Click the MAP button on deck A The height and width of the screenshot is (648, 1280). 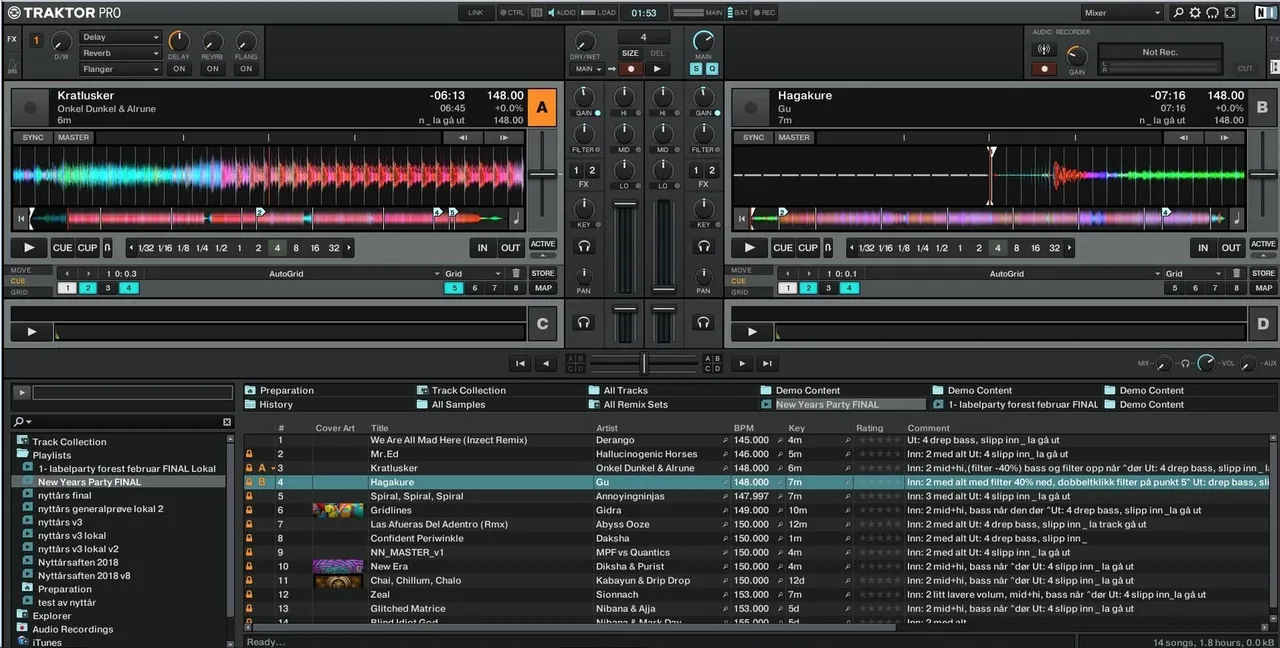[x=542, y=288]
